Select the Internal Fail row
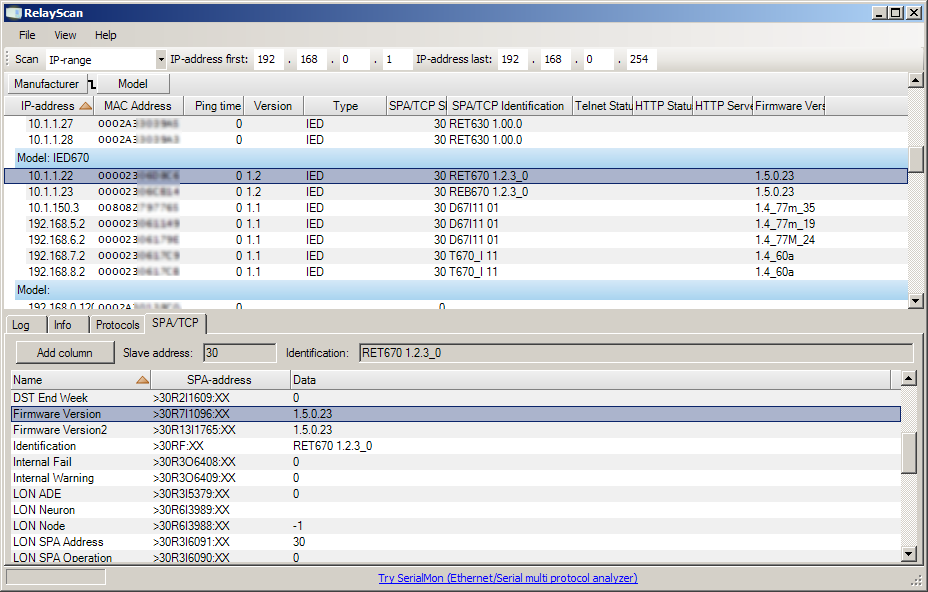The width and height of the screenshot is (928, 592). point(456,462)
